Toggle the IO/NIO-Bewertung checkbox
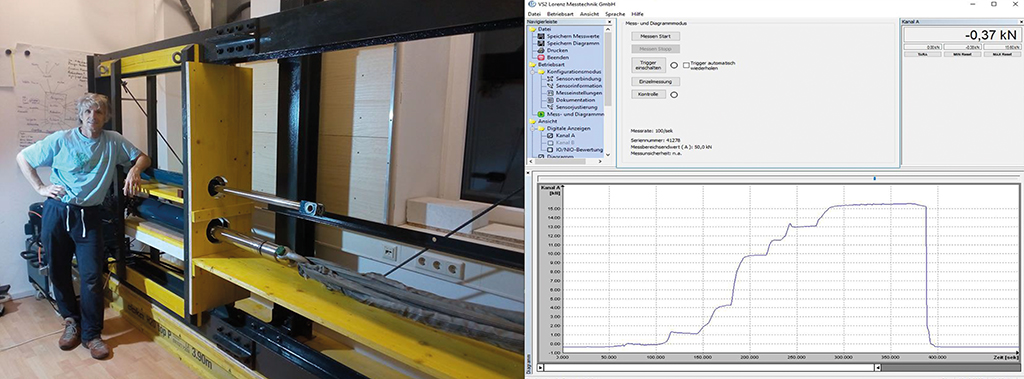Image resolution: width=1024 pixels, height=379 pixels. pos(551,150)
